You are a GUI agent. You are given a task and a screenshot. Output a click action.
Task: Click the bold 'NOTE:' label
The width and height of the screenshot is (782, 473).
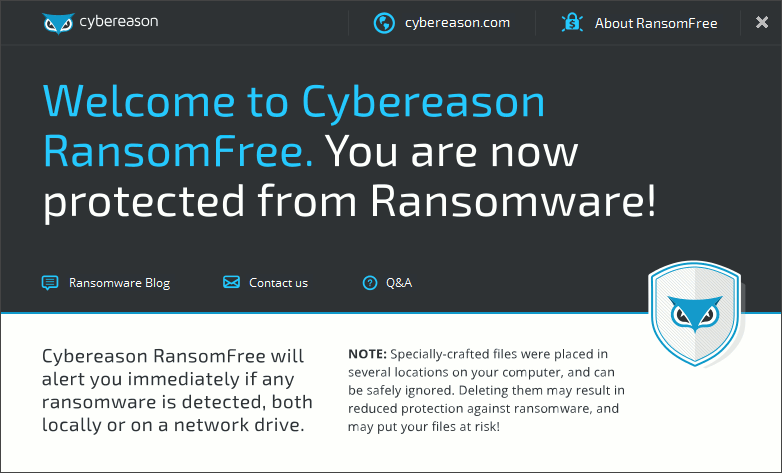pos(367,354)
